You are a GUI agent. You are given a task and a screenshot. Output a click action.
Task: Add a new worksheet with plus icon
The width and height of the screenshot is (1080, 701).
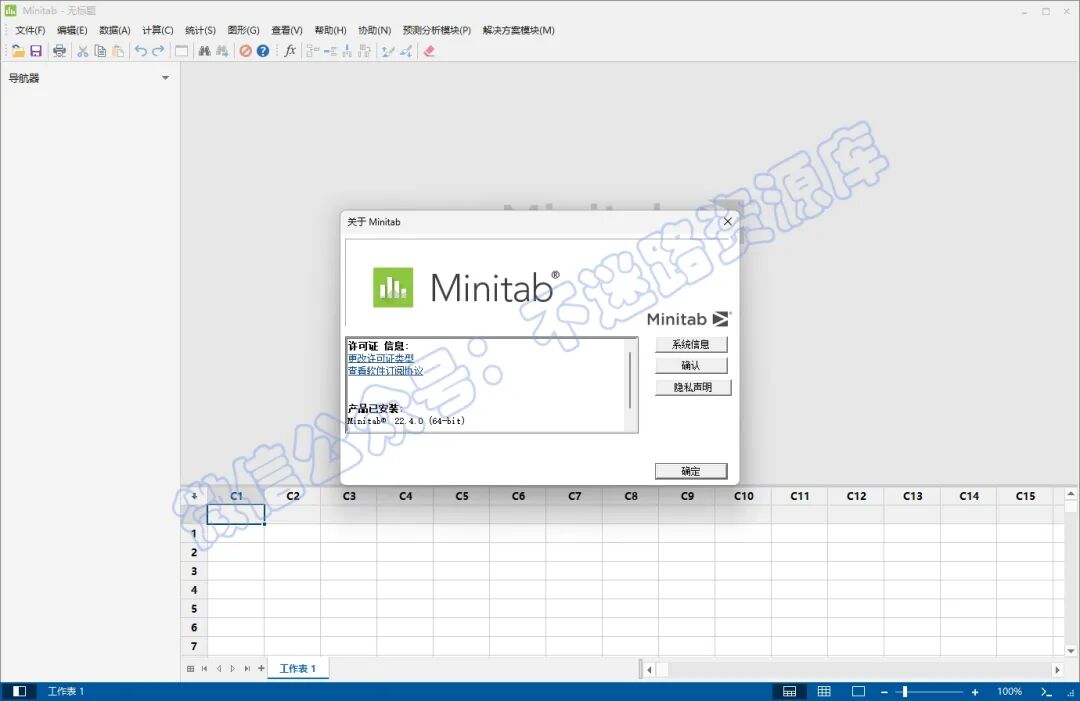click(261, 668)
